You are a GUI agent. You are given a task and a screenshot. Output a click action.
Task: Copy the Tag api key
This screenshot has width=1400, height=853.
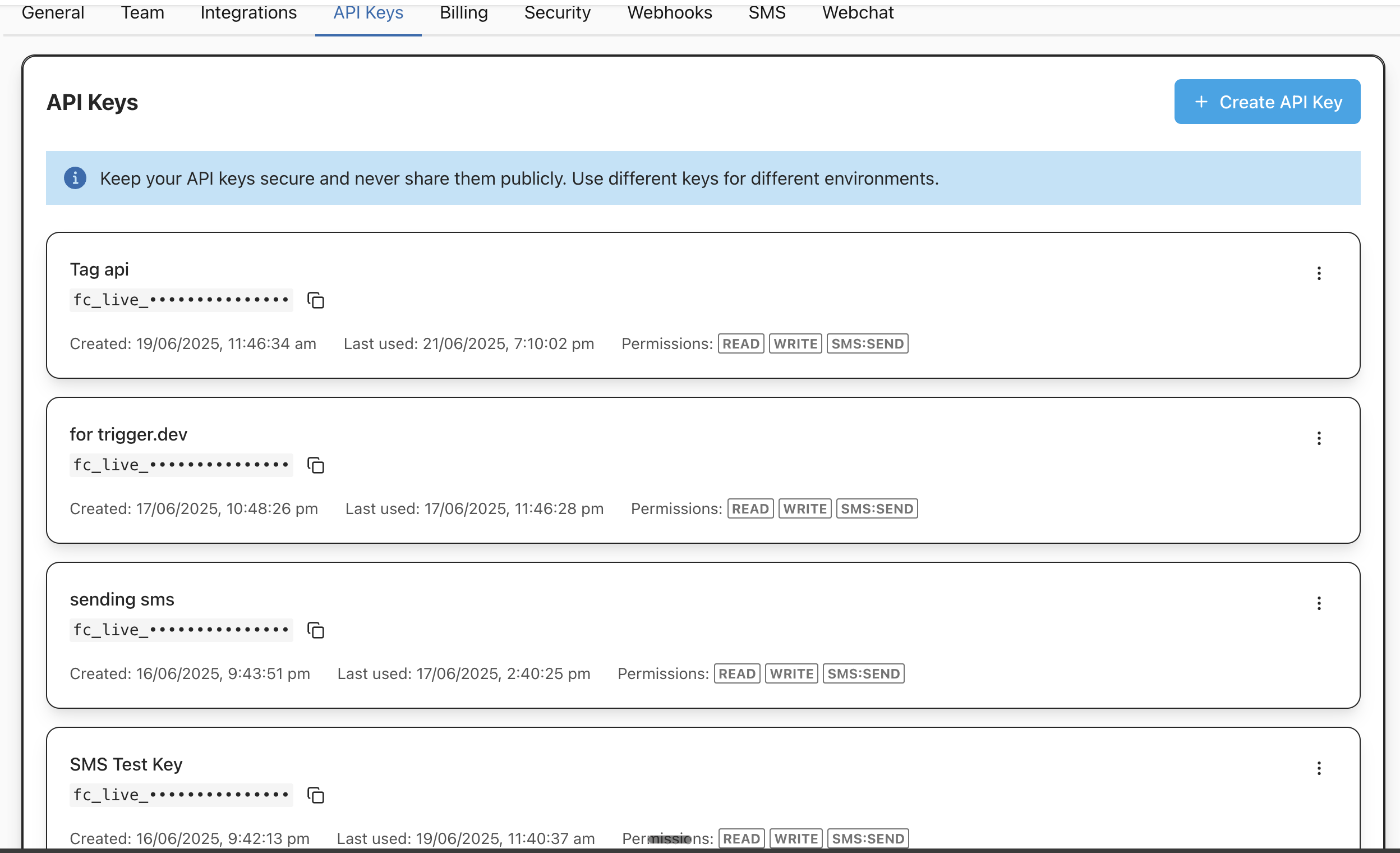315,300
